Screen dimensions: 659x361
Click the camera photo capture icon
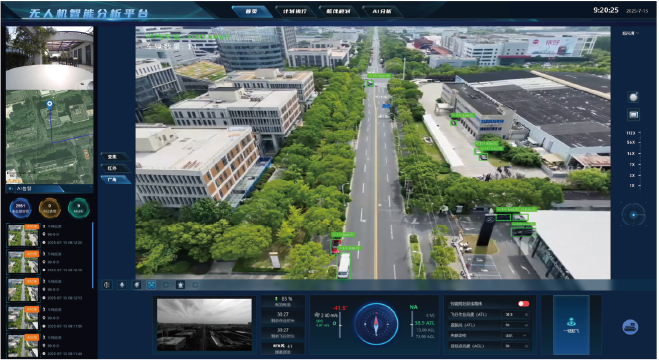pos(633,97)
